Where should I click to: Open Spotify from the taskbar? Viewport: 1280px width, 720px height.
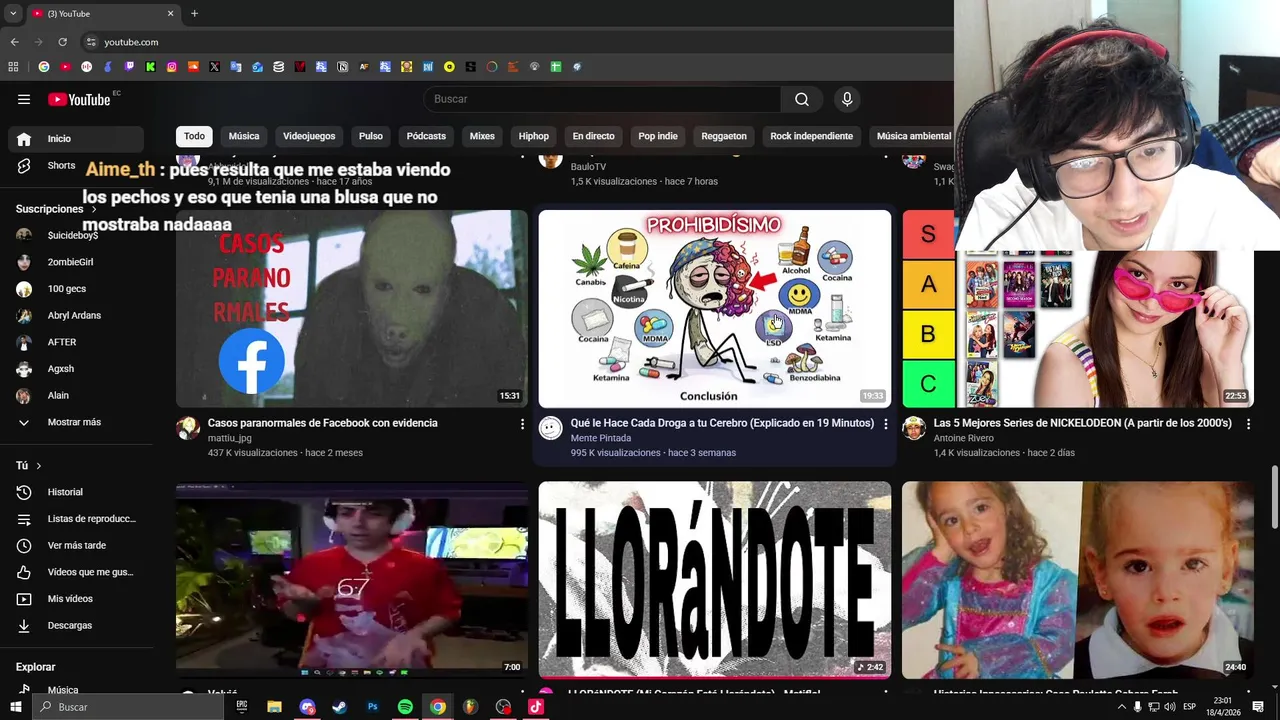[x=405, y=707]
